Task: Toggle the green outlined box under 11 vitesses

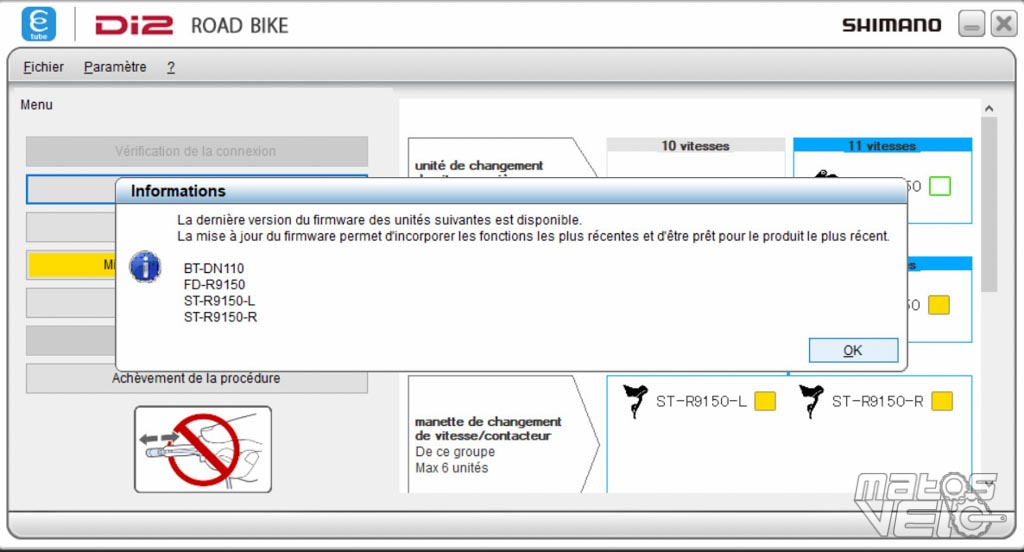Action: (940, 186)
